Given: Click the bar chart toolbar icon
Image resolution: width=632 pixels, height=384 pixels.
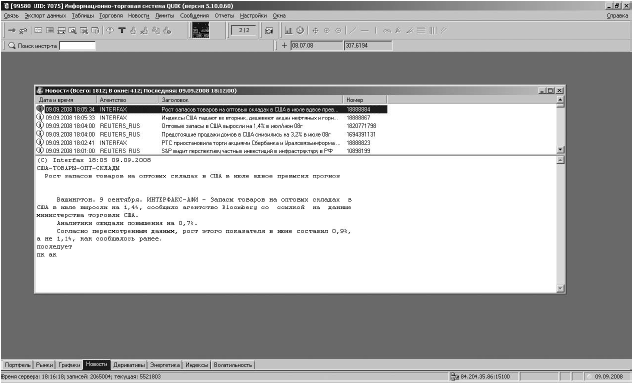Looking at the screenshot, I should coord(289,31).
